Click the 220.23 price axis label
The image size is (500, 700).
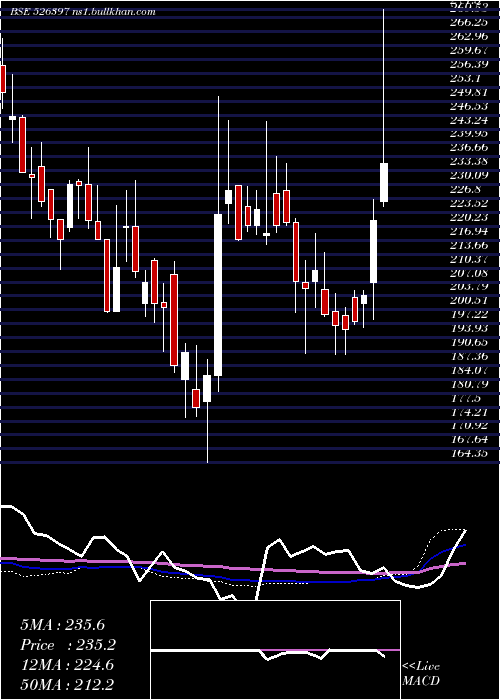point(468,217)
